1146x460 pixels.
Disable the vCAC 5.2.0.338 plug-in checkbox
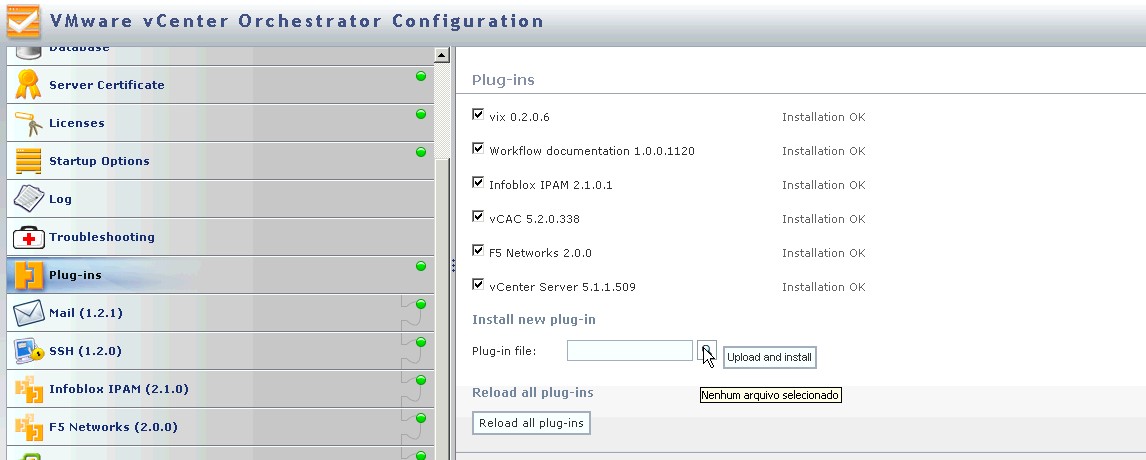tap(478, 217)
